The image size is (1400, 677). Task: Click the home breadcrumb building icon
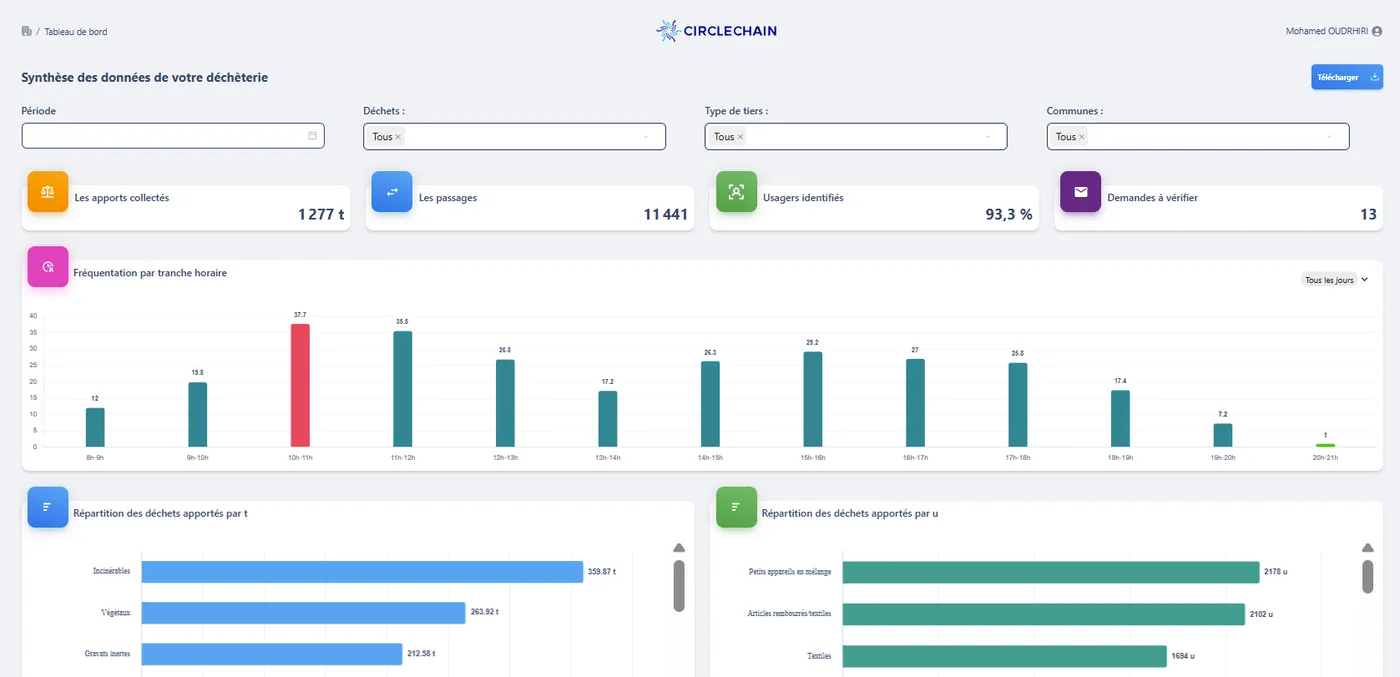(x=26, y=31)
